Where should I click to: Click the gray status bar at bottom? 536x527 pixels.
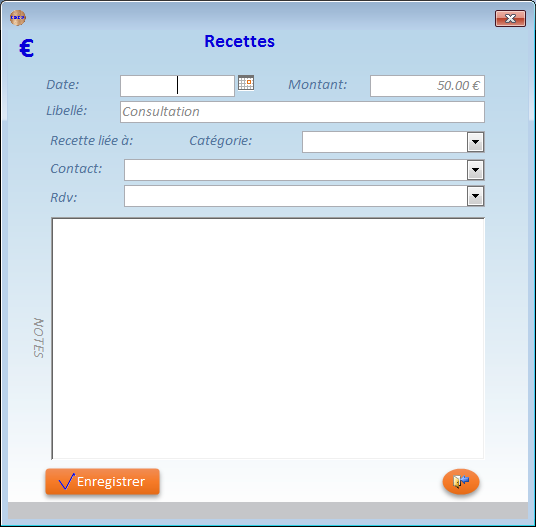[x=268, y=511]
